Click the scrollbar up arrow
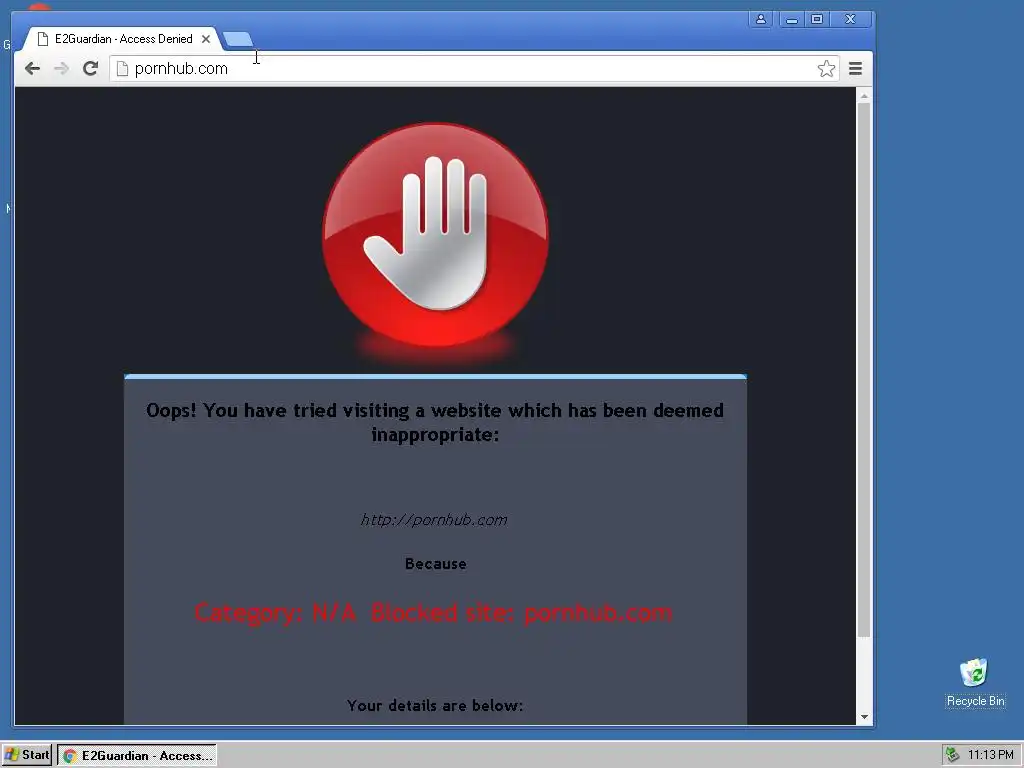This screenshot has width=1024, height=768. coord(864,96)
